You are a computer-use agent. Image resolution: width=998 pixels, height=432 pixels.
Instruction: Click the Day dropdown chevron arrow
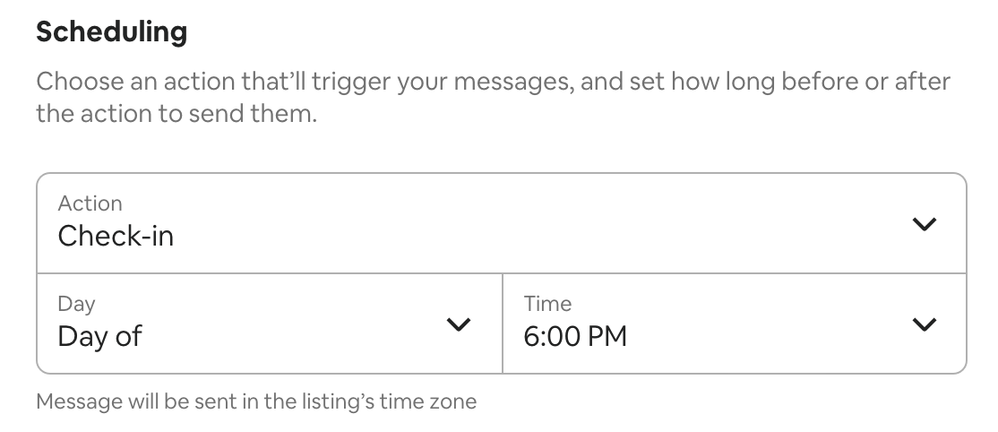pyautogui.click(x=458, y=324)
